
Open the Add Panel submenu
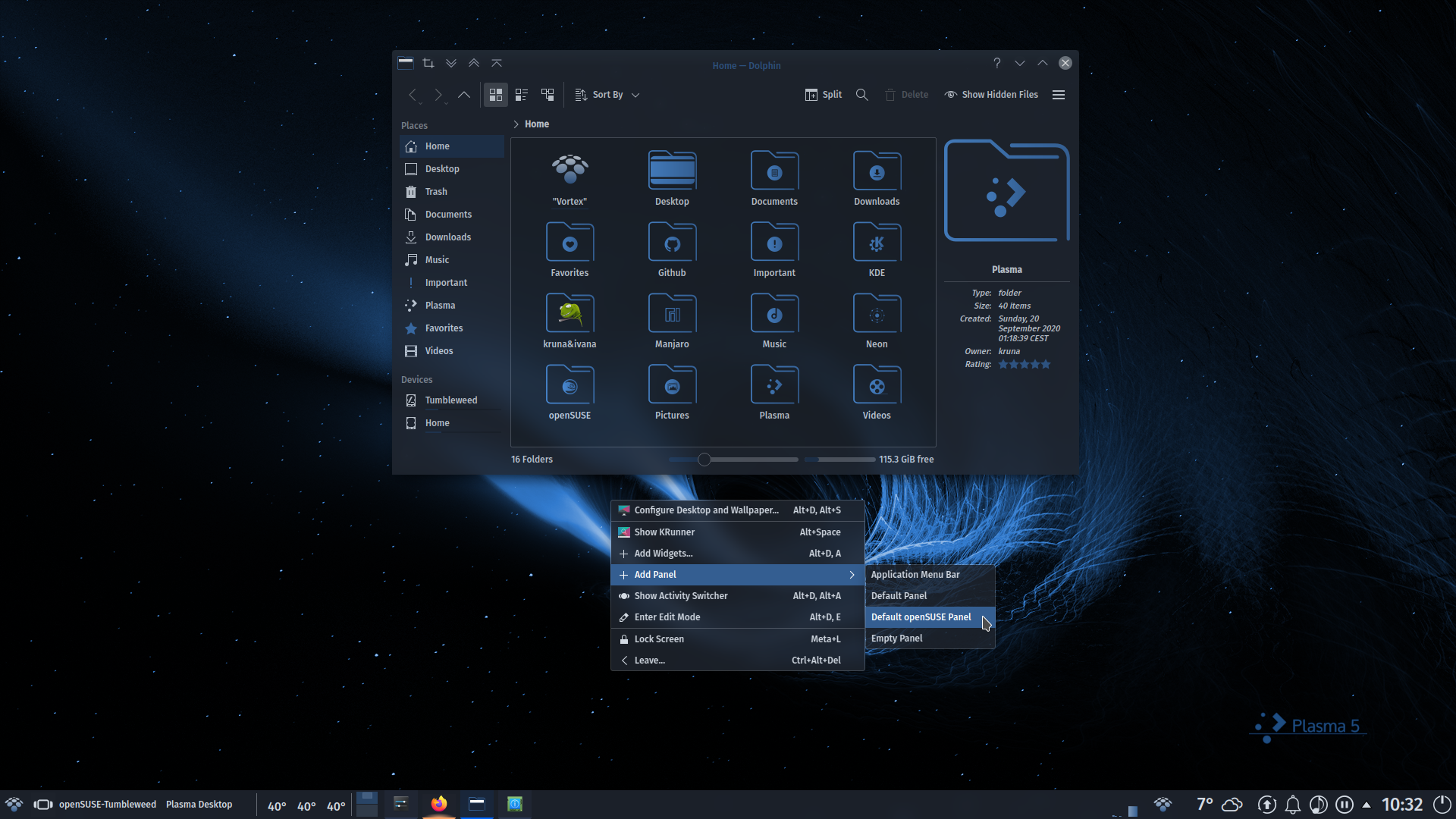[737, 575]
